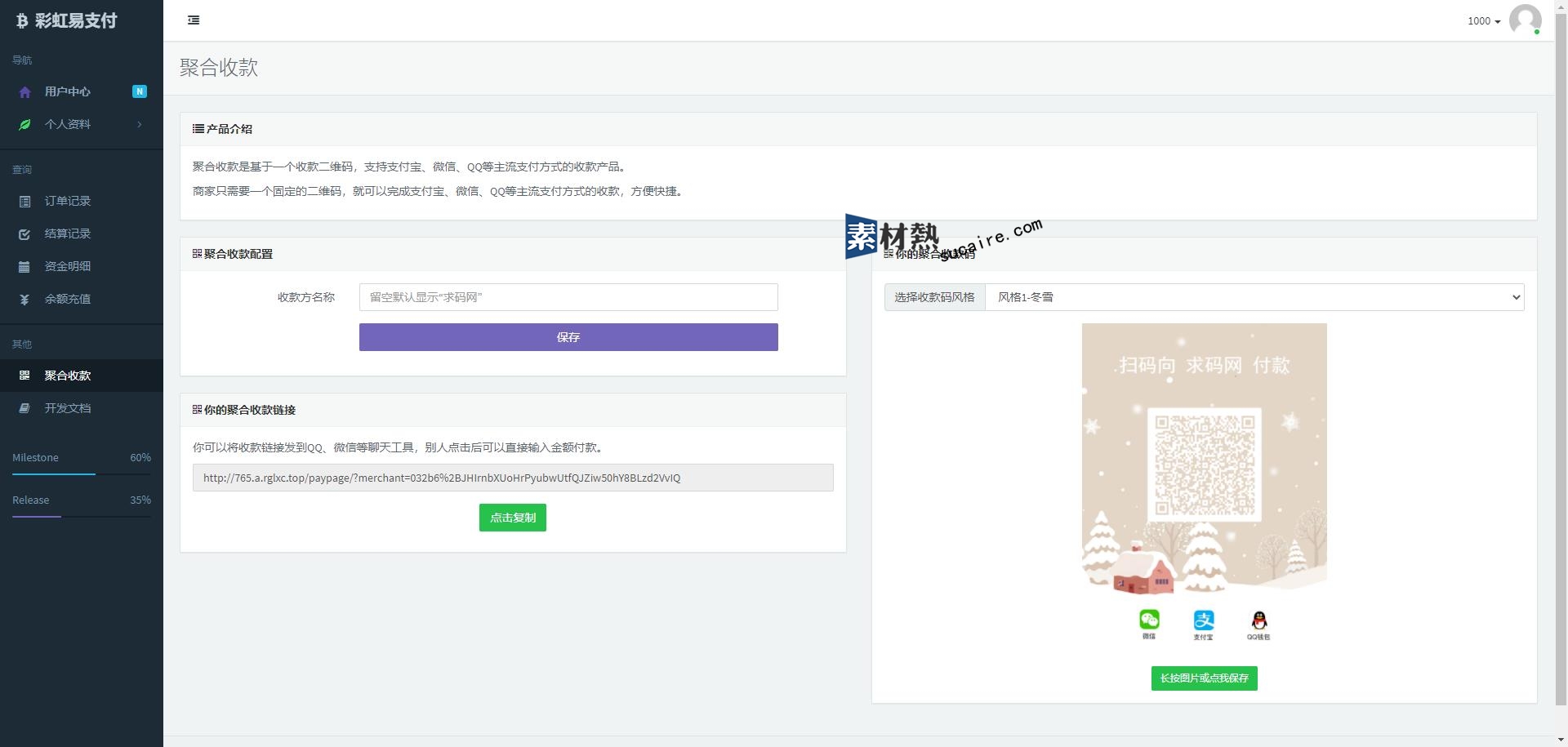Click the QR icon in 聚合收款配置 header
1568x747 pixels.
pos(197,254)
